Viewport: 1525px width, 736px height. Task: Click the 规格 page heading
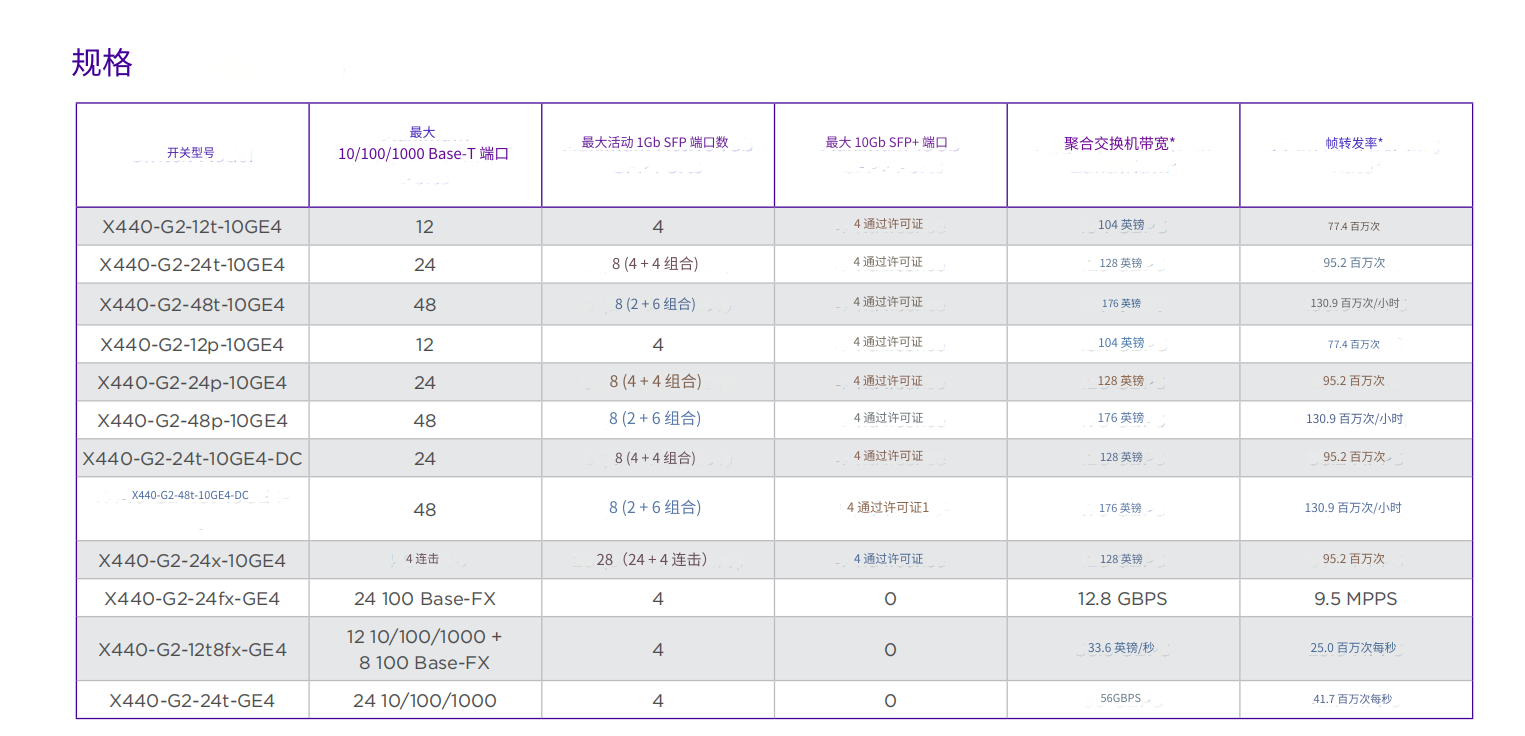tap(102, 63)
